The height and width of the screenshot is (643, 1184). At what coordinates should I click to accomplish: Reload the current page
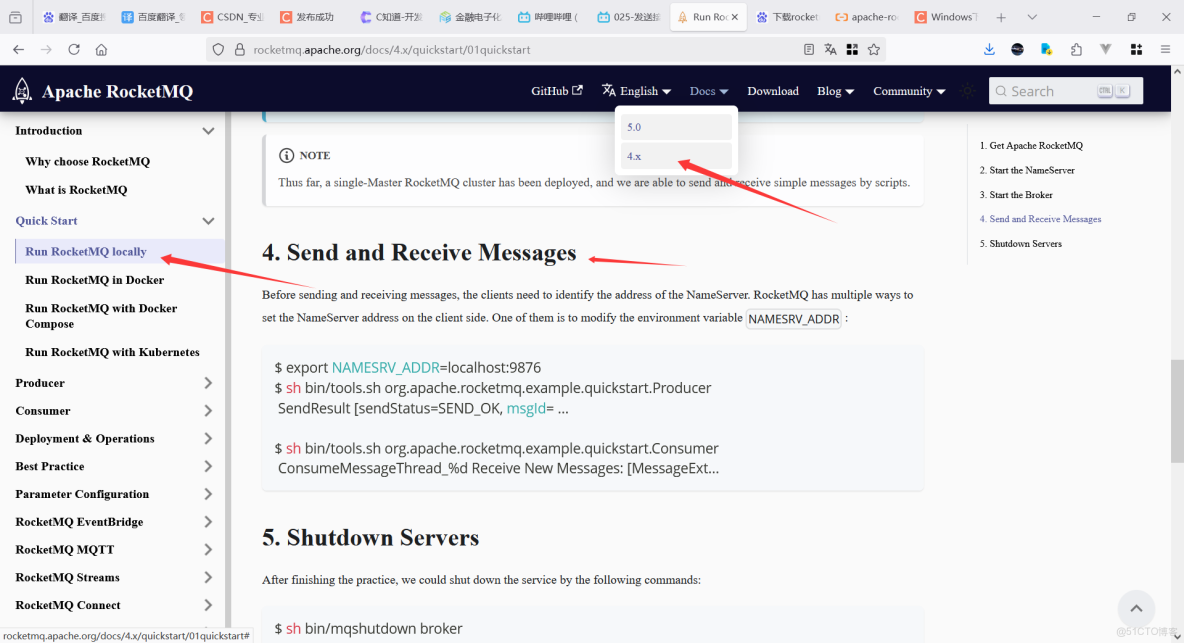click(x=74, y=50)
